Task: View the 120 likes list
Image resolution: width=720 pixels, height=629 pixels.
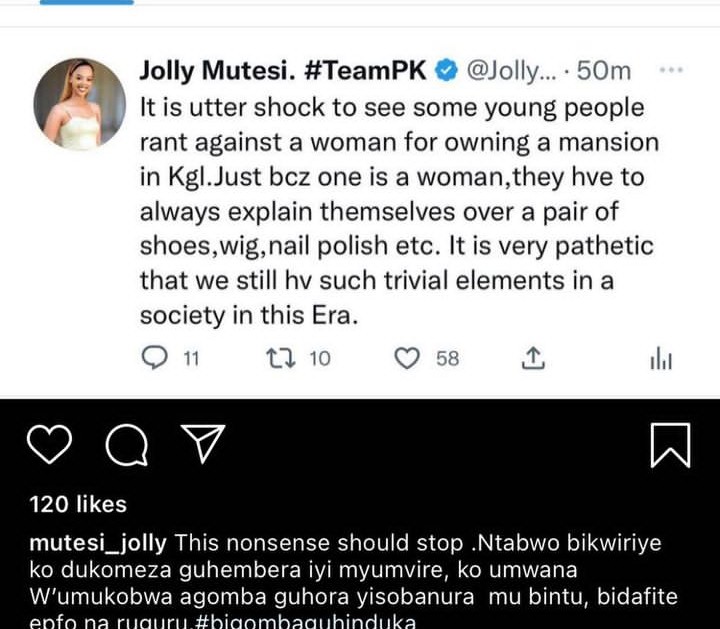Action: [x=78, y=504]
